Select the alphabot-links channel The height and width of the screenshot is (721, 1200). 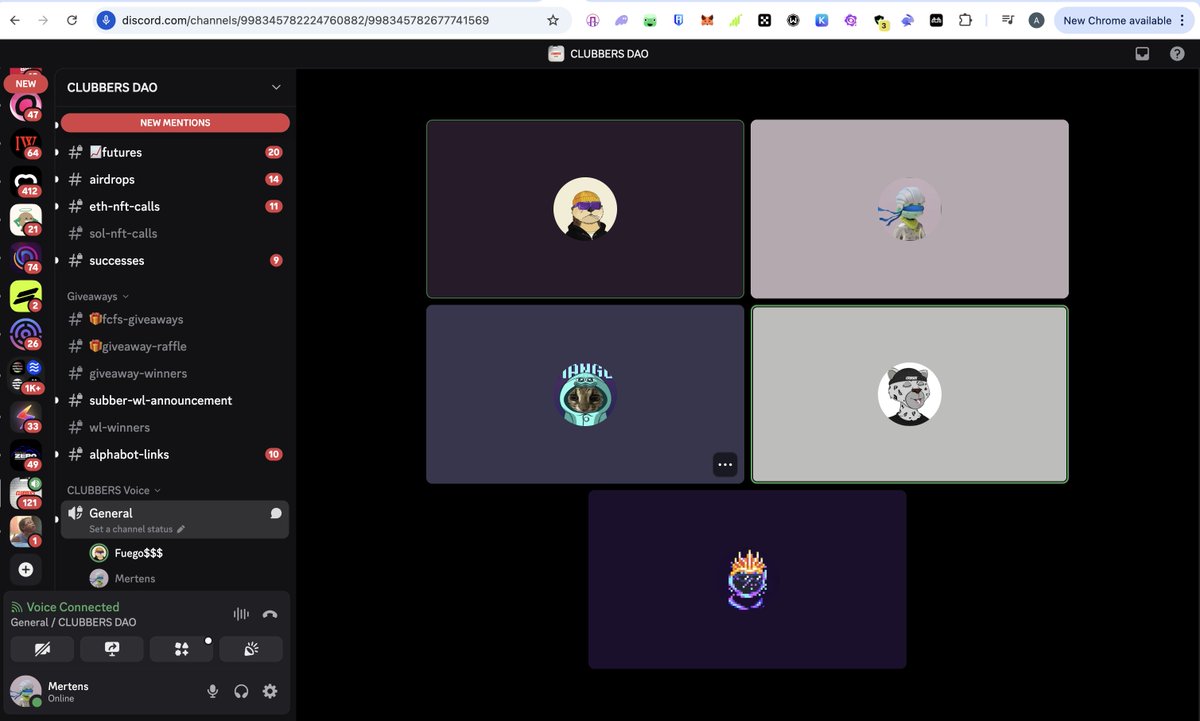click(x=127, y=454)
